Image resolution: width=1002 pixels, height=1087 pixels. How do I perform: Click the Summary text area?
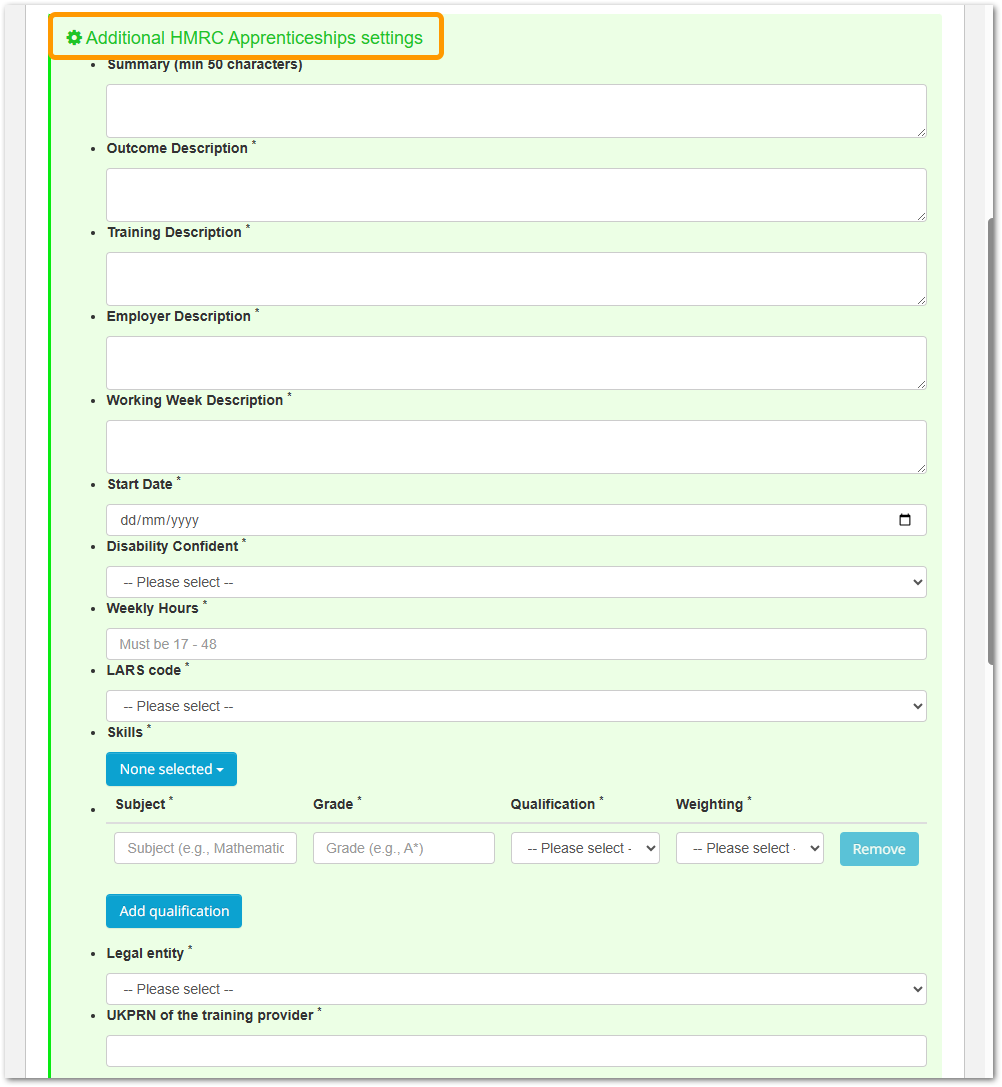click(516, 111)
